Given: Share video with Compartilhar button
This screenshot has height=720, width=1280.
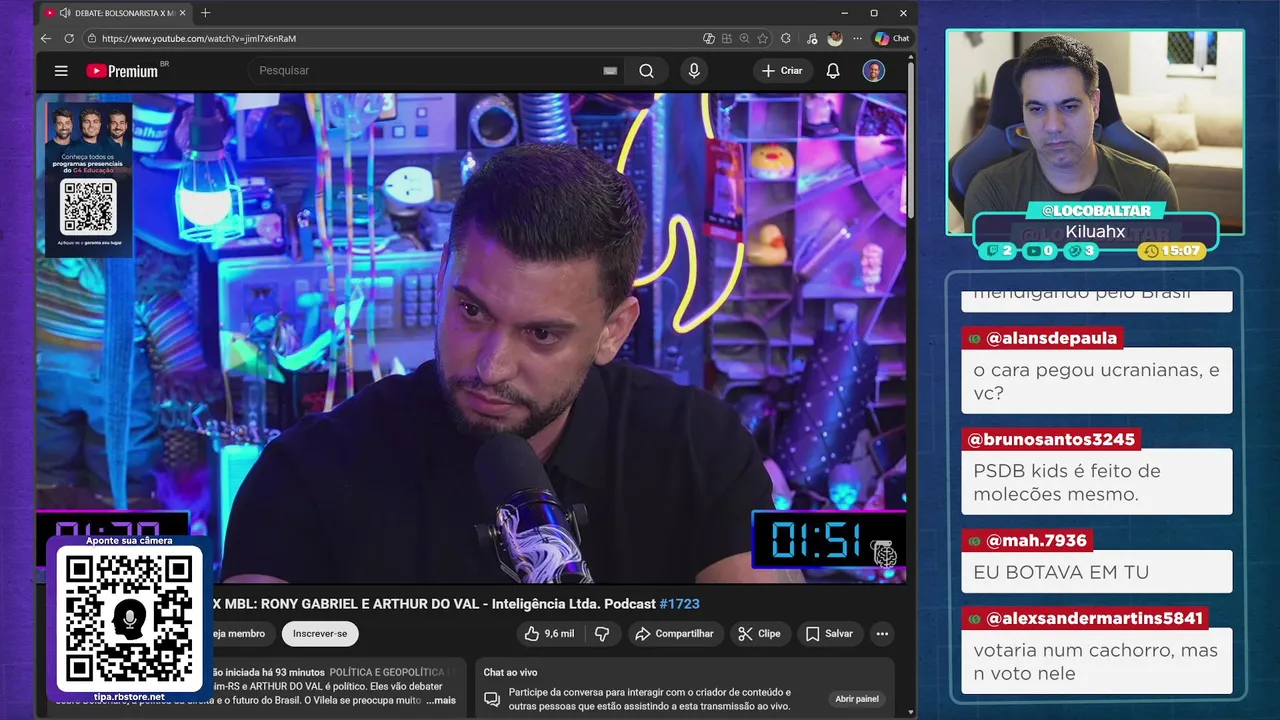Looking at the screenshot, I should 674,634.
